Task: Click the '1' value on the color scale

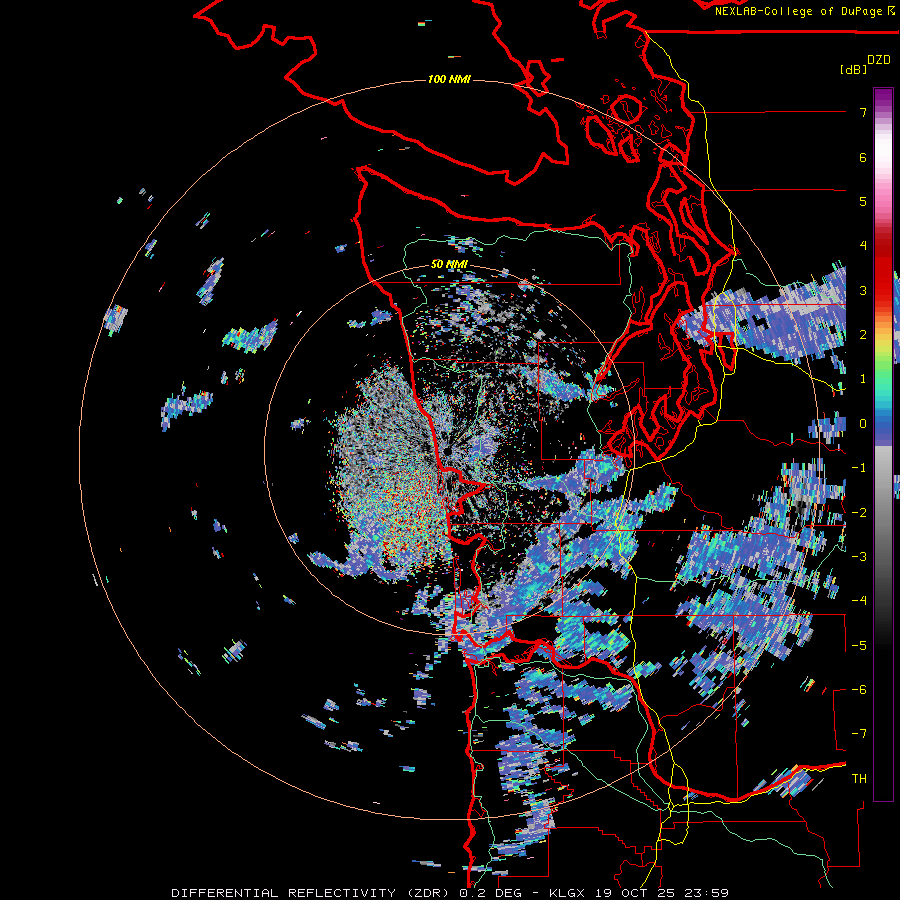Action: (x=863, y=379)
